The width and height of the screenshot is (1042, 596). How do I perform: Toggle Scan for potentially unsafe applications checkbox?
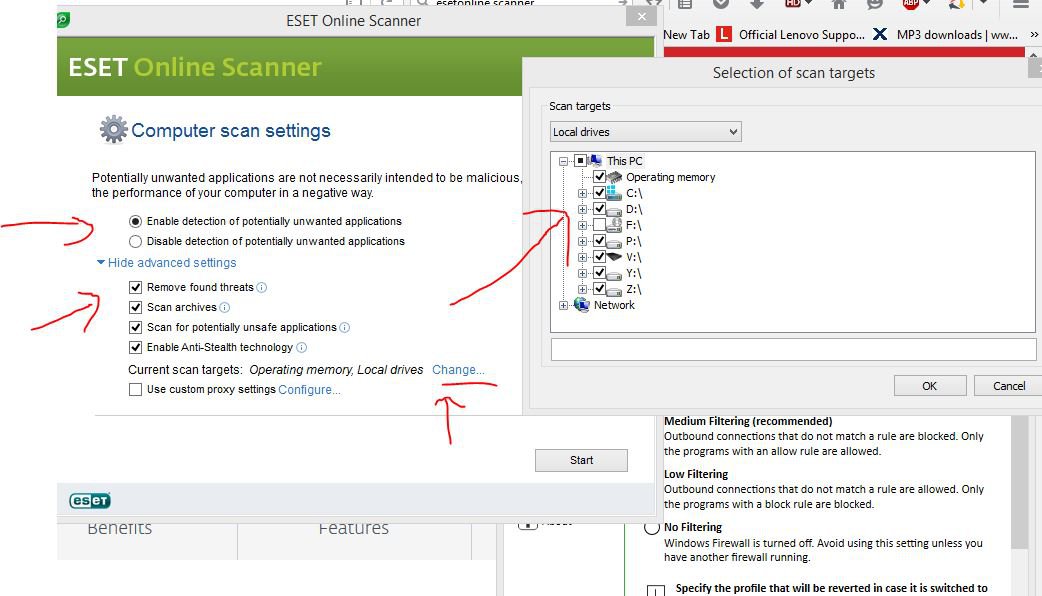(x=136, y=328)
